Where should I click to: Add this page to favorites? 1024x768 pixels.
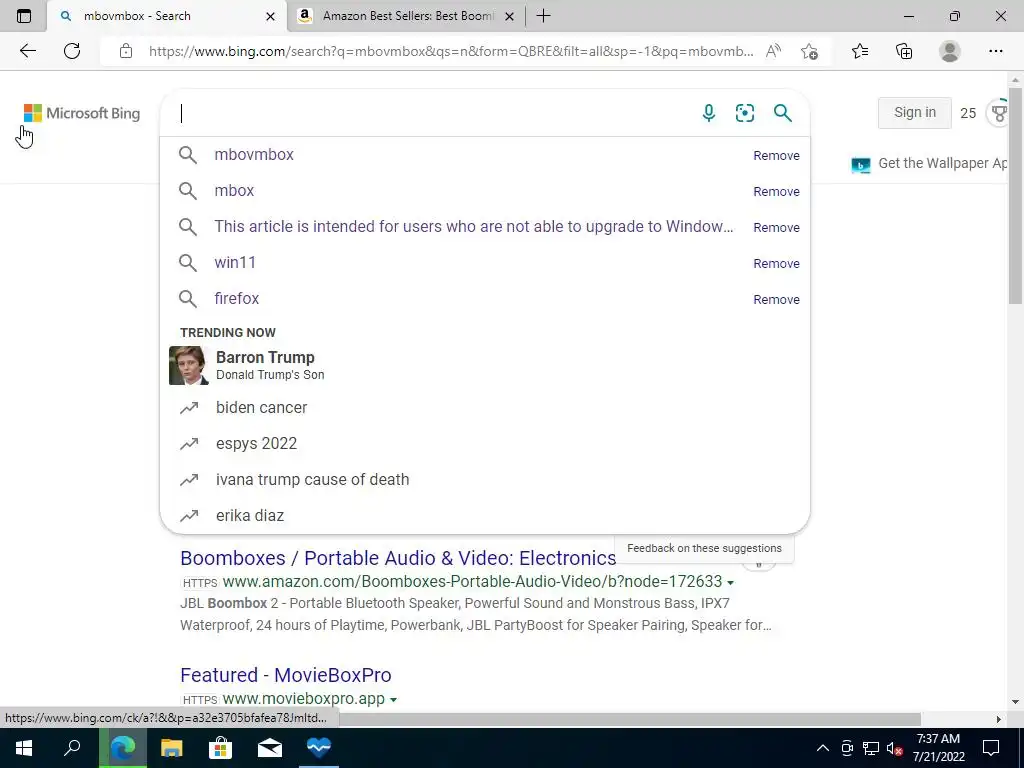pyautogui.click(x=809, y=51)
